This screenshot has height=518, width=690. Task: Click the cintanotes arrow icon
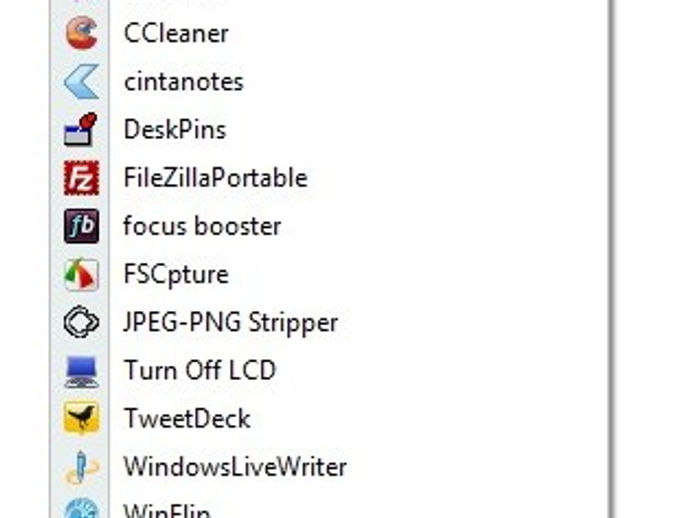pos(81,81)
